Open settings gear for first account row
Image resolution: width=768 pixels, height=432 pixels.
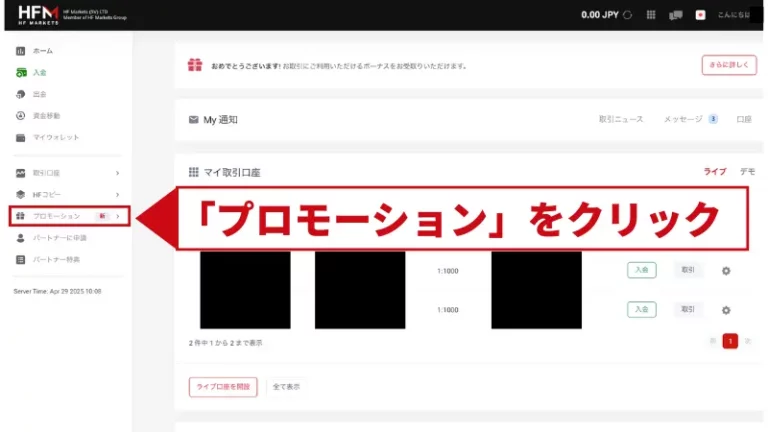pyautogui.click(x=726, y=270)
